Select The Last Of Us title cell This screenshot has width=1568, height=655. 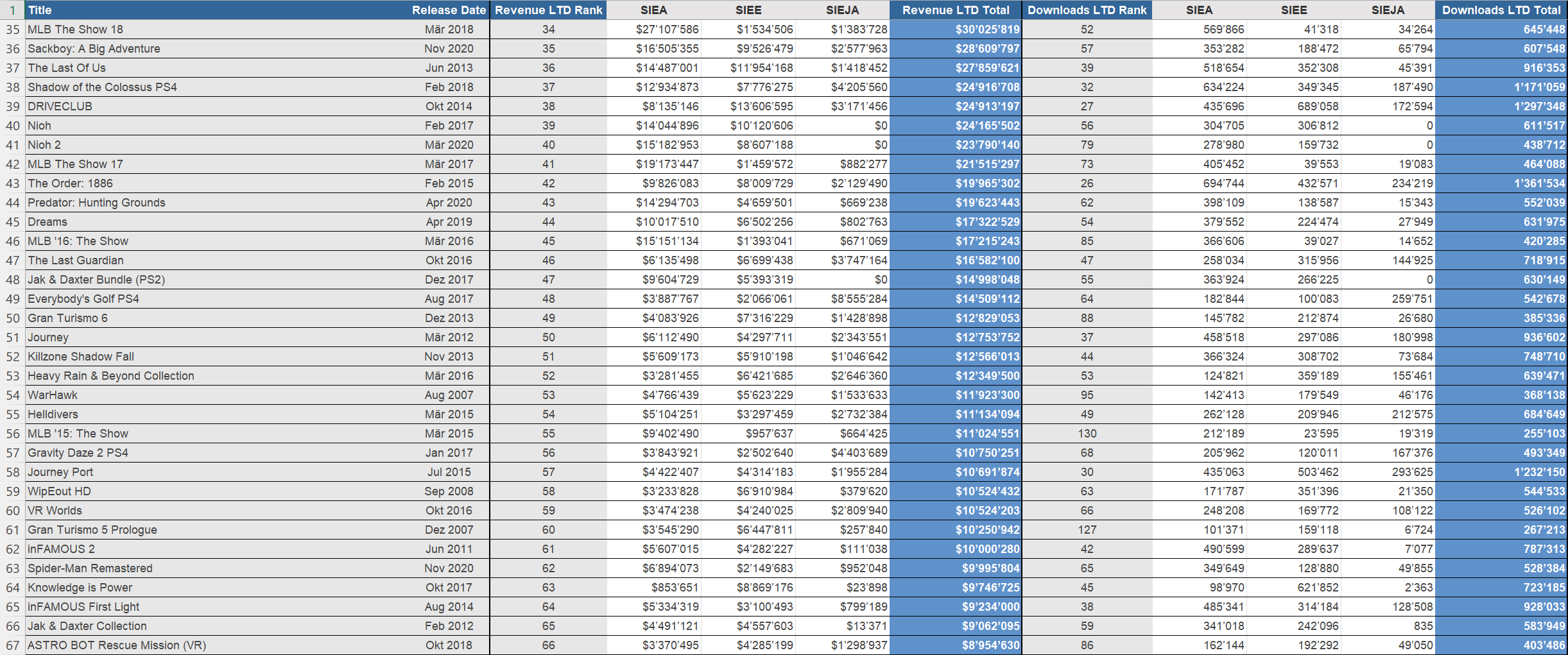[217, 68]
